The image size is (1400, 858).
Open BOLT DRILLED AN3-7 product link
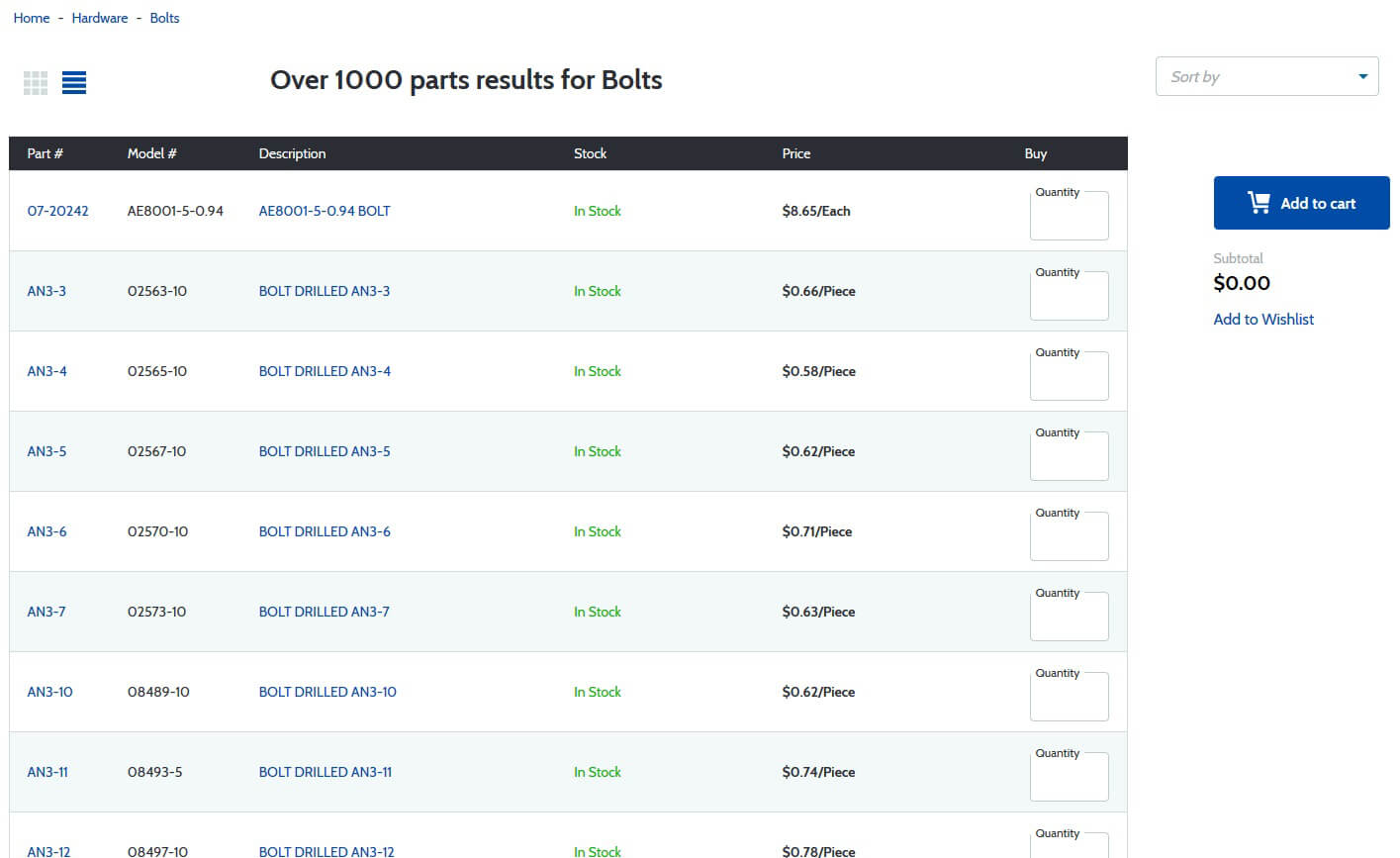pos(324,612)
